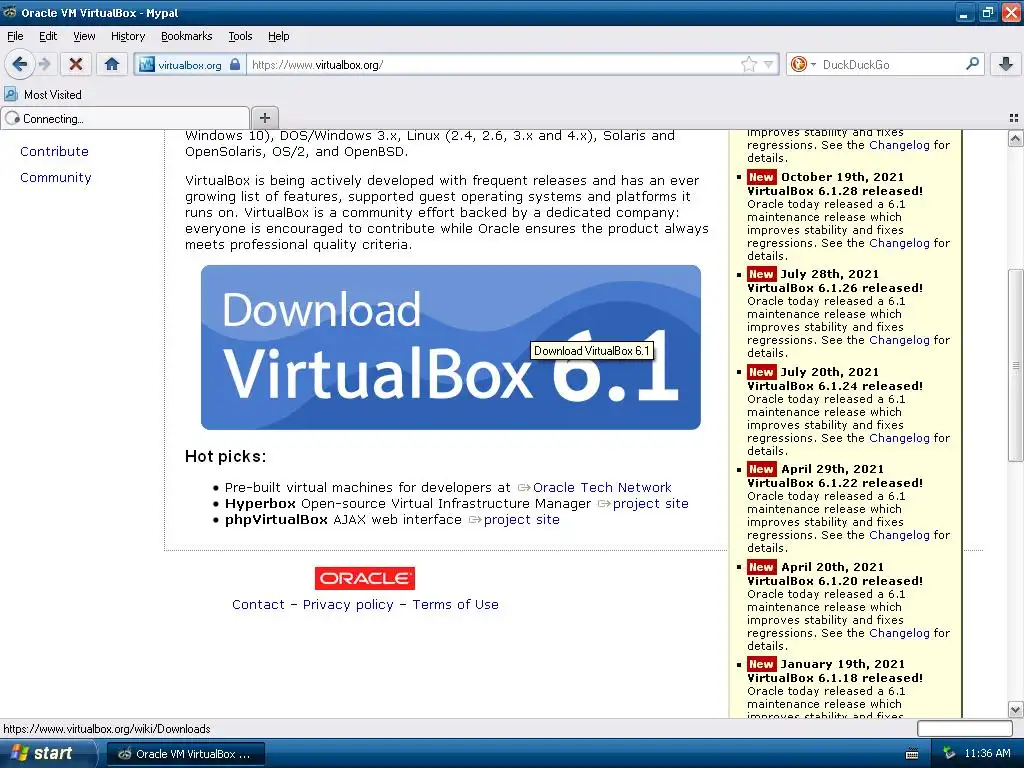Click the New badge beside January 19th, 2021
This screenshot has height=768, width=1024.
761,664
